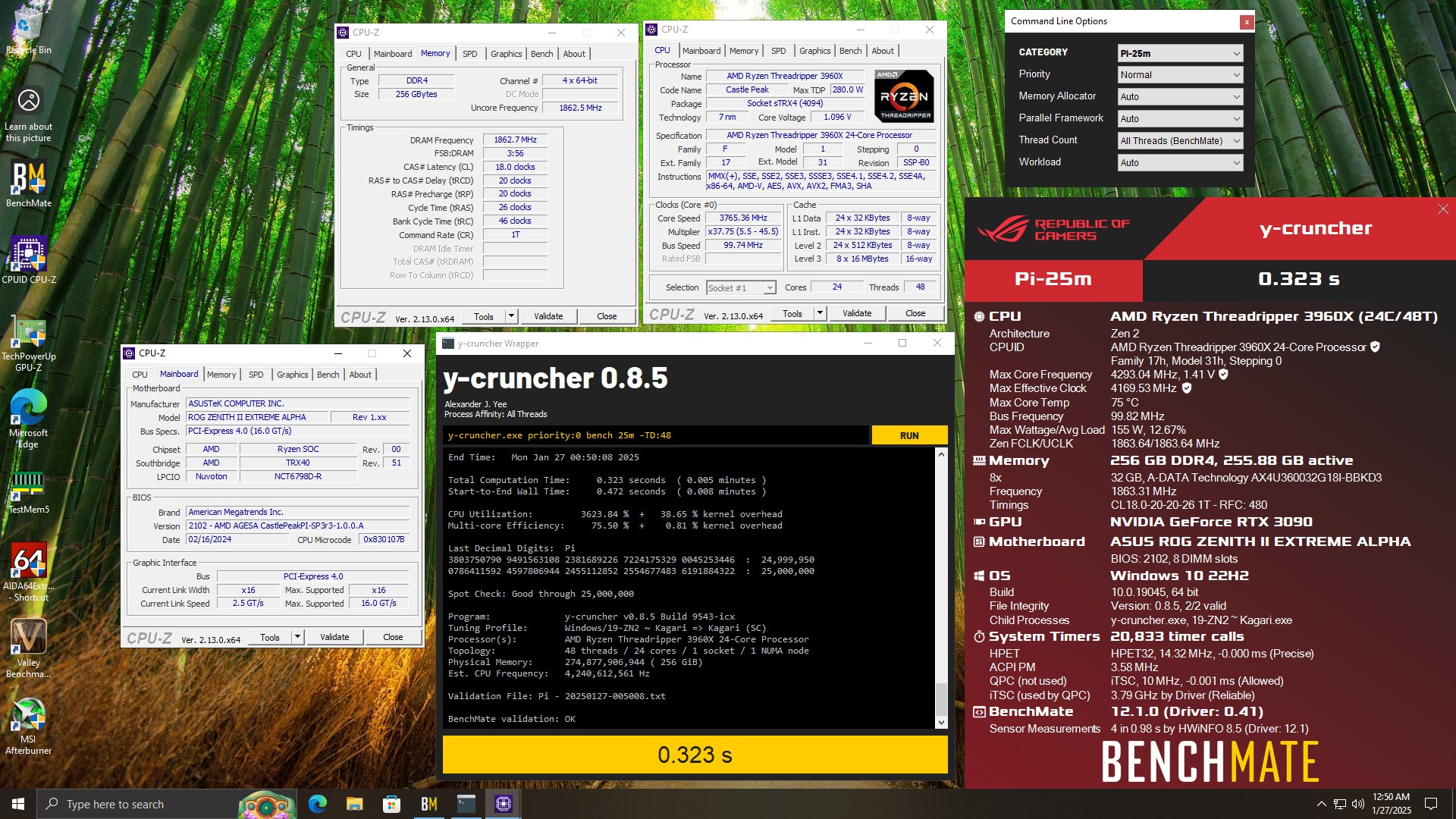This screenshot has width=1456, height=819.
Task: Click scroll-down arrow in y-cruncher output
Action: click(941, 723)
